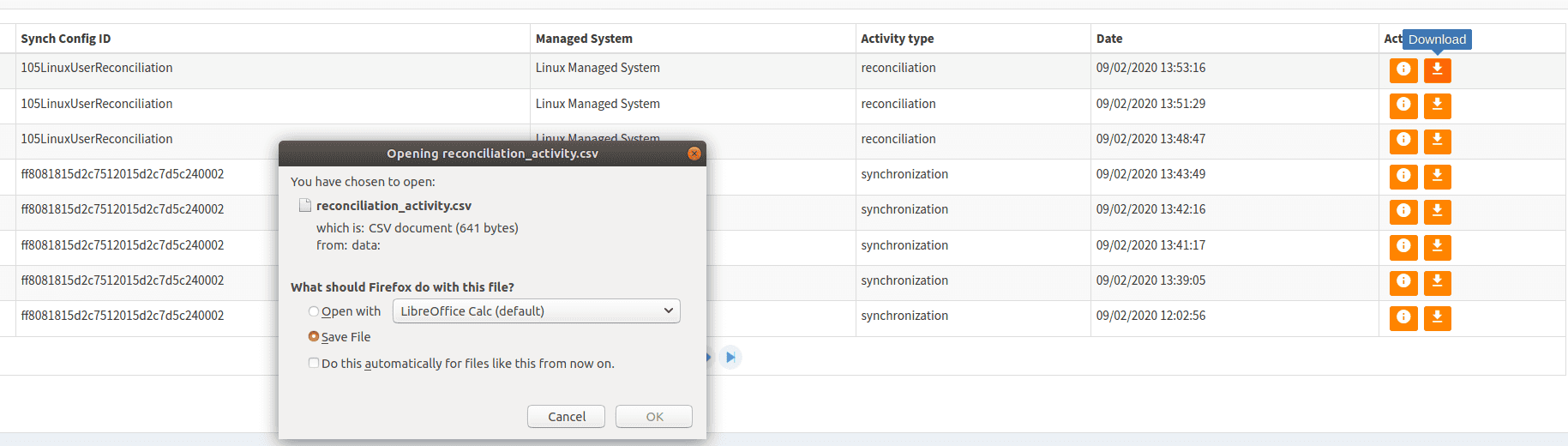Go to the last page of results
The width and height of the screenshot is (1568, 446).
[730, 357]
